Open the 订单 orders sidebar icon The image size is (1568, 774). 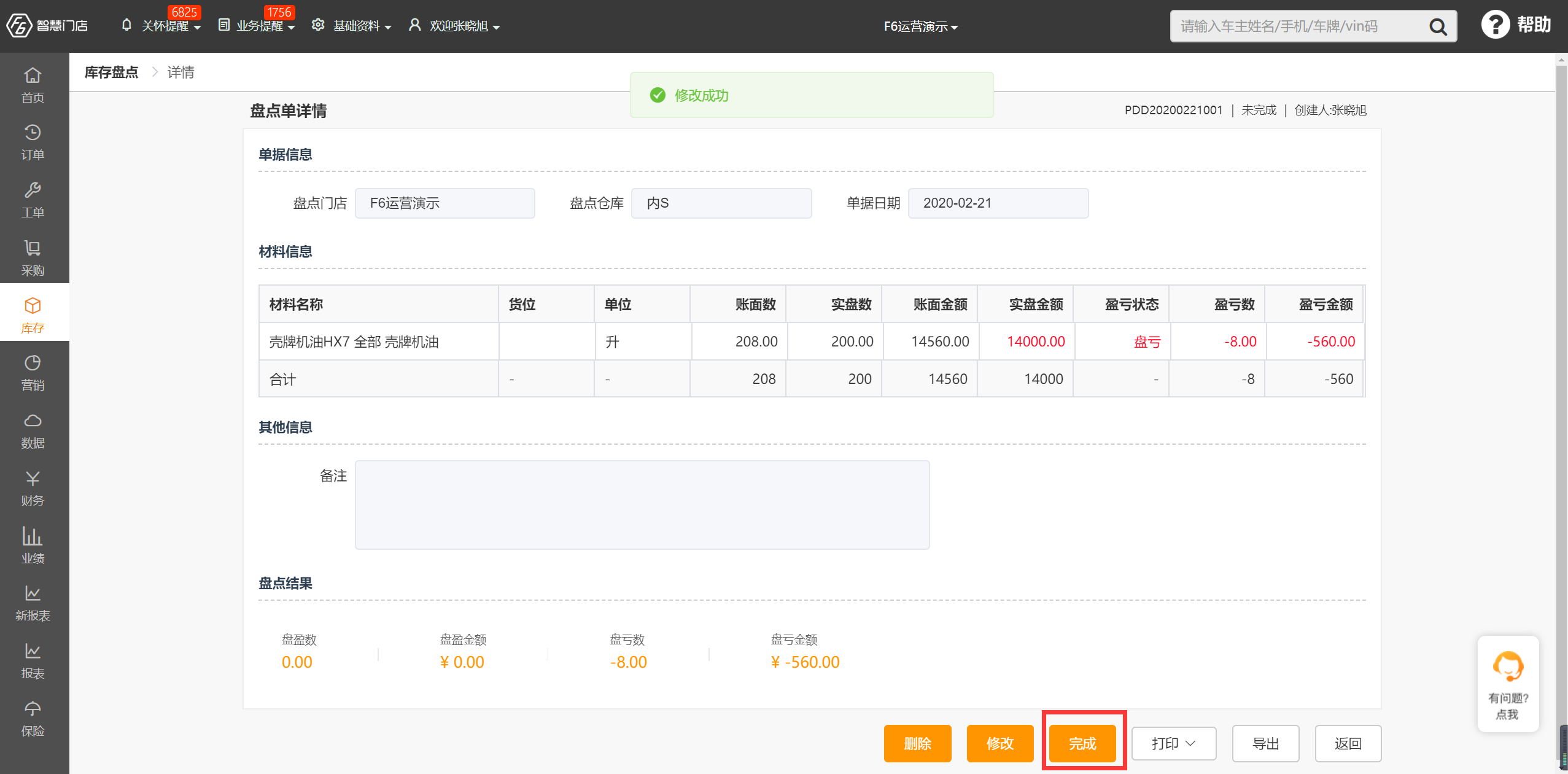(33, 133)
